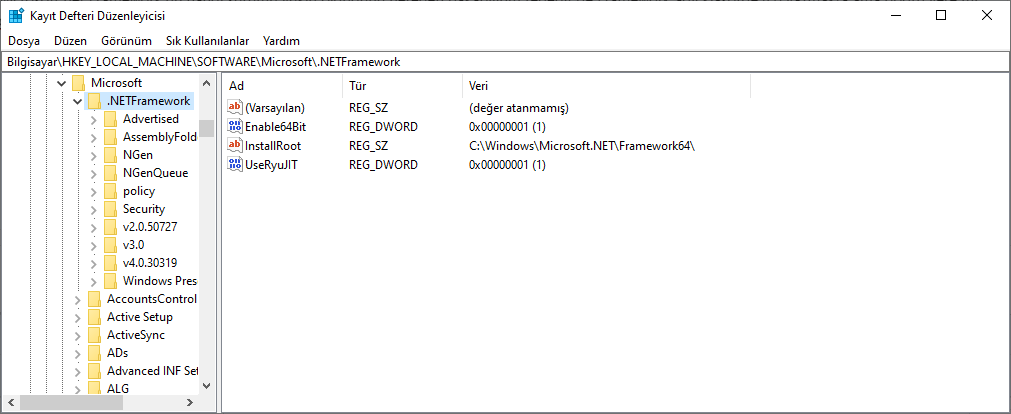Click the registry path address bar
This screenshot has width=1011, height=414.
tap(505, 61)
